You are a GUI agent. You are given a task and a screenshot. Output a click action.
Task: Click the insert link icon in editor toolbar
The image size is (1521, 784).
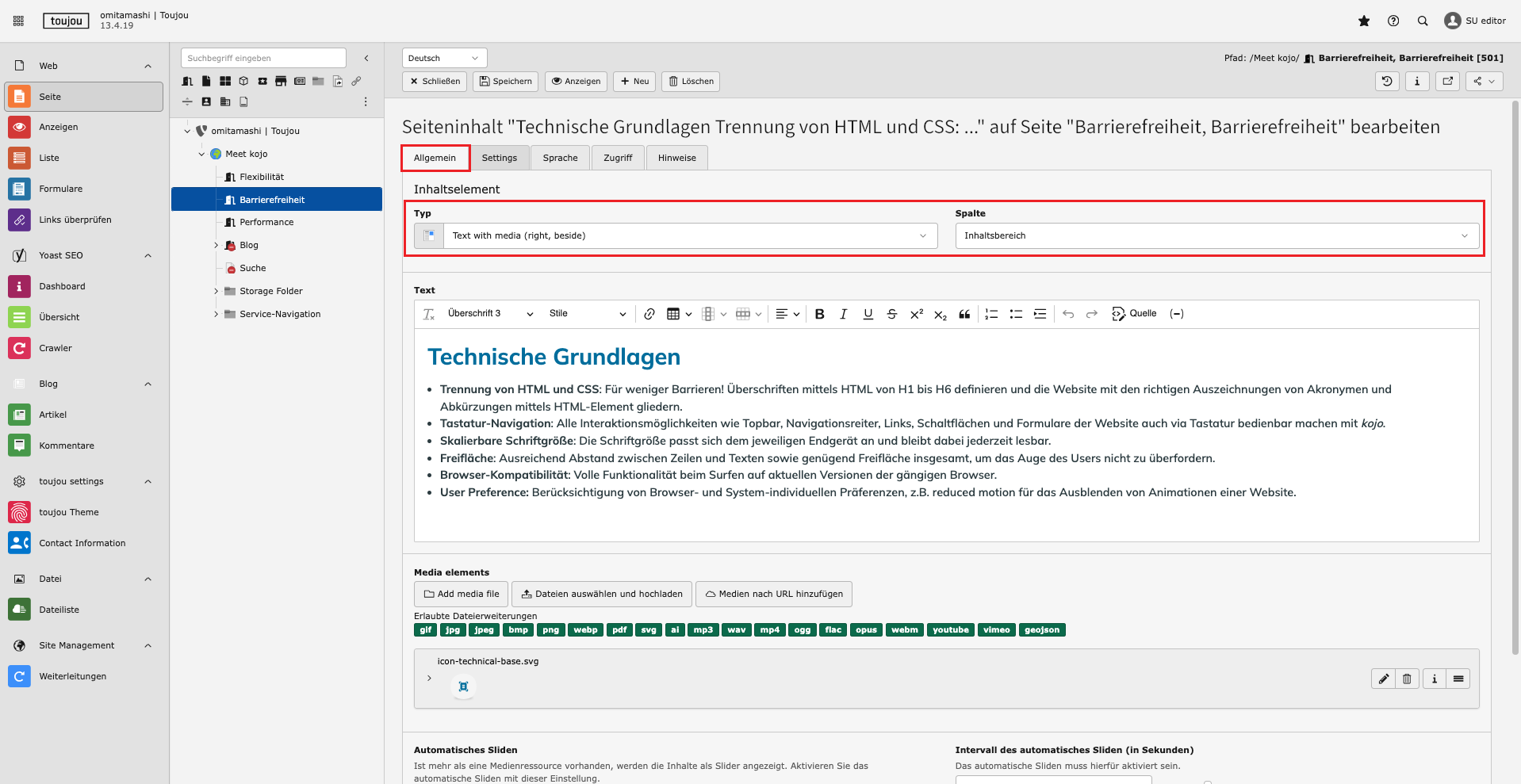click(x=649, y=314)
